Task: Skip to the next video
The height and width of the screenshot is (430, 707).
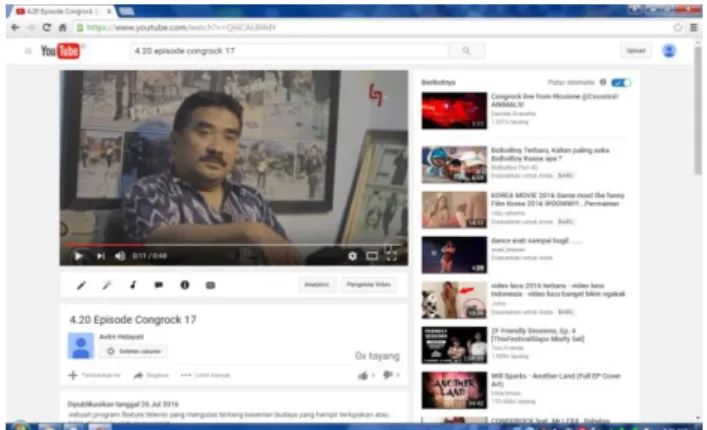Action: [x=101, y=256]
